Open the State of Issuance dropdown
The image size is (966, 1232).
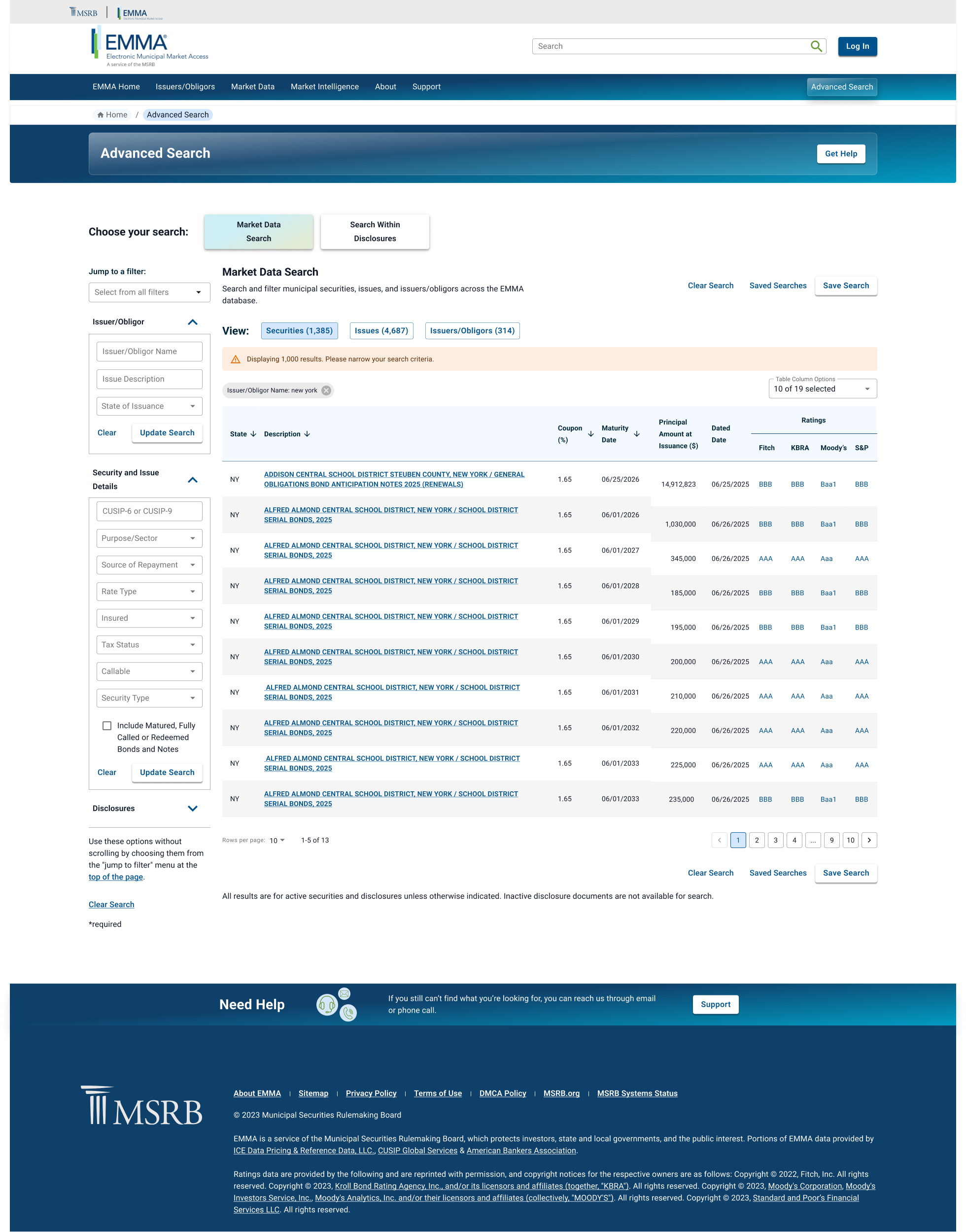pos(149,406)
